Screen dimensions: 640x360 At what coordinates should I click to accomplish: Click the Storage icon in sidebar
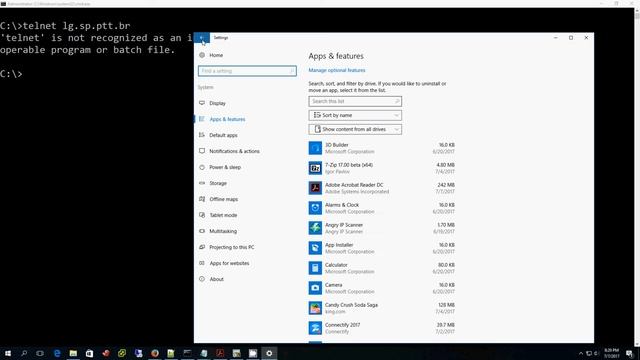click(x=202, y=183)
